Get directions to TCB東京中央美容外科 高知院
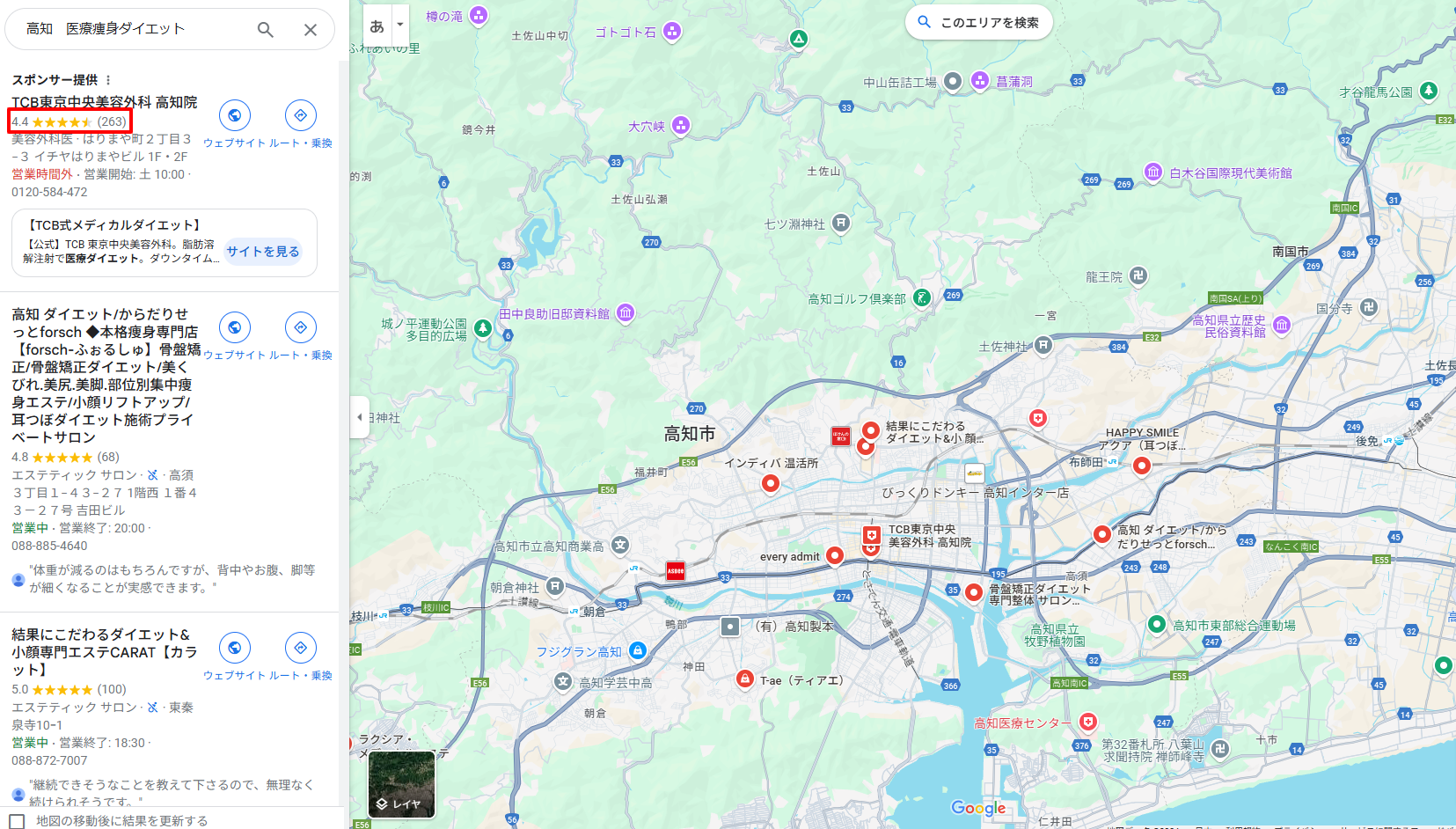 pos(301,115)
